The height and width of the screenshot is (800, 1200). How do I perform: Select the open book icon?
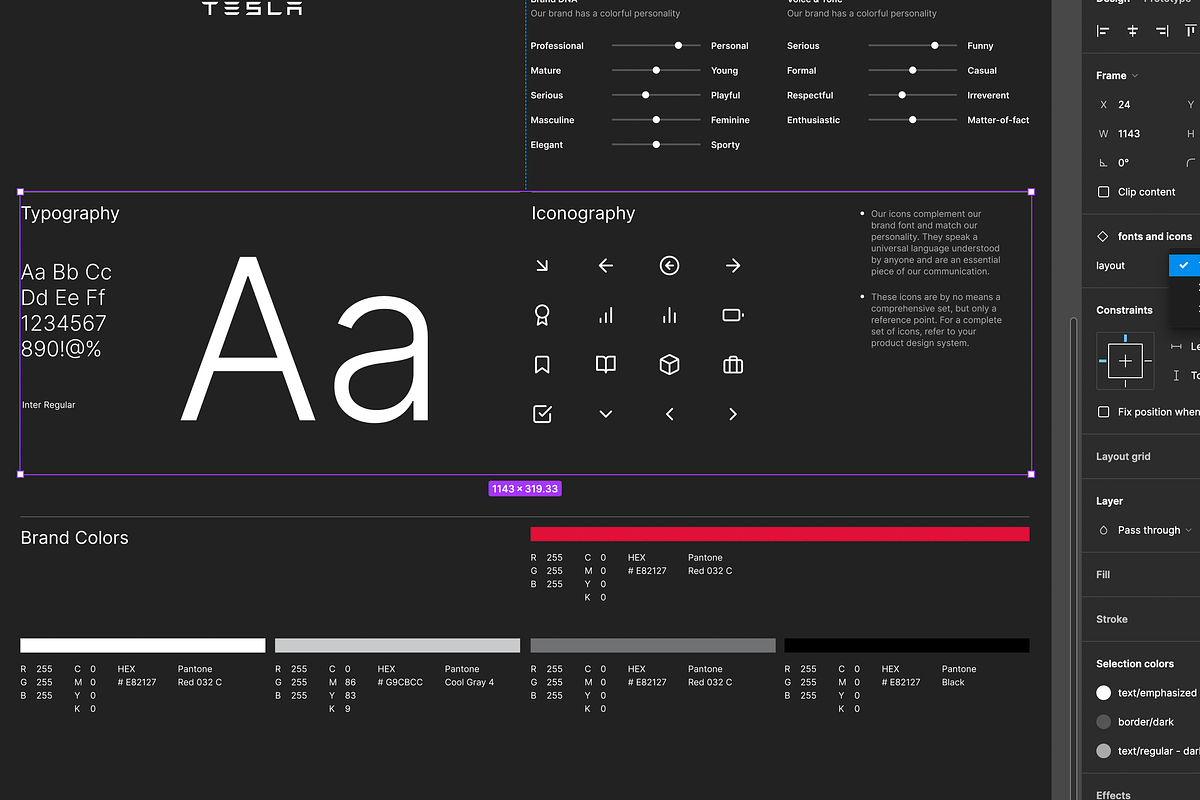pyautogui.click(x=606, y=365)
